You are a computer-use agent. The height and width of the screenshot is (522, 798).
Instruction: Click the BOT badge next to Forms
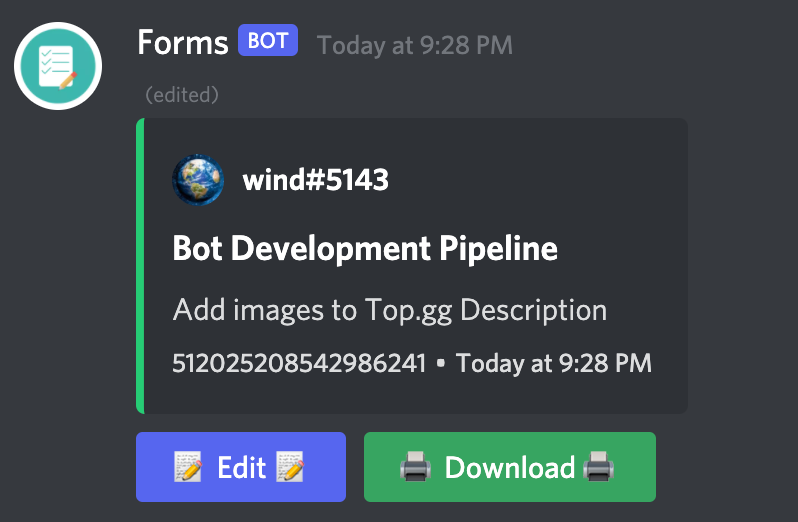pyautogui.click(x=267, y=42)
